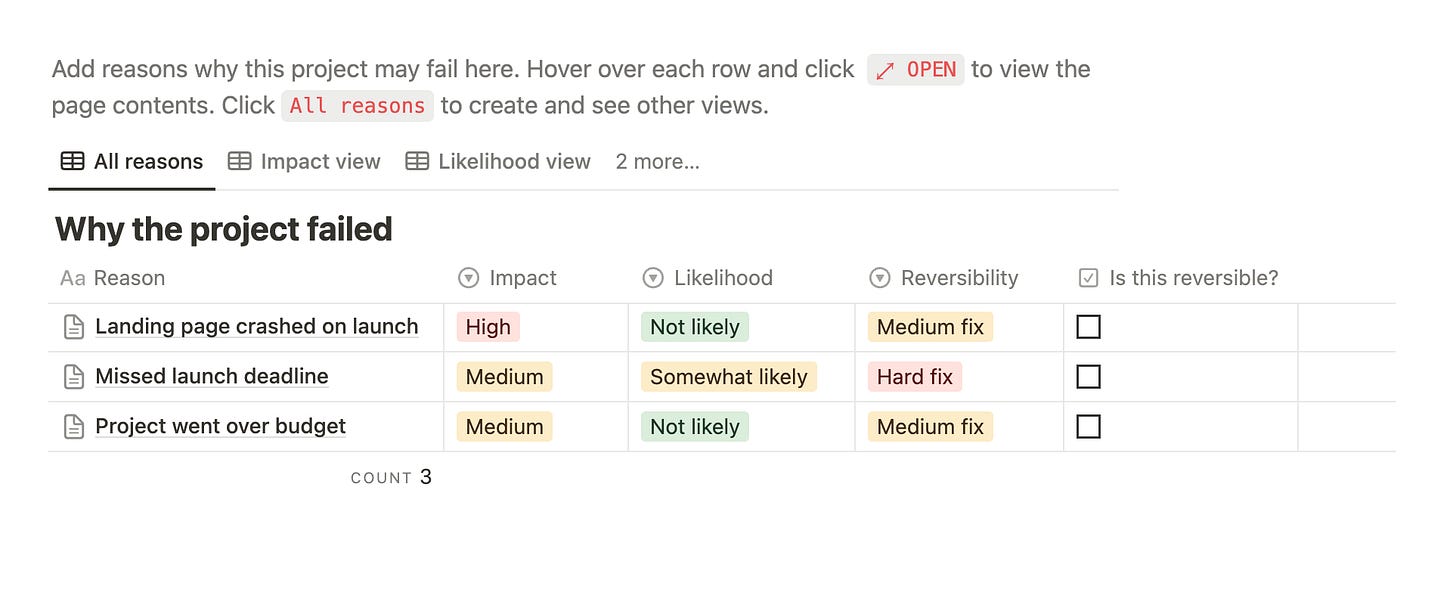
Task: Click the OPEN button in the instructions
Action: [x=915, y=69]
